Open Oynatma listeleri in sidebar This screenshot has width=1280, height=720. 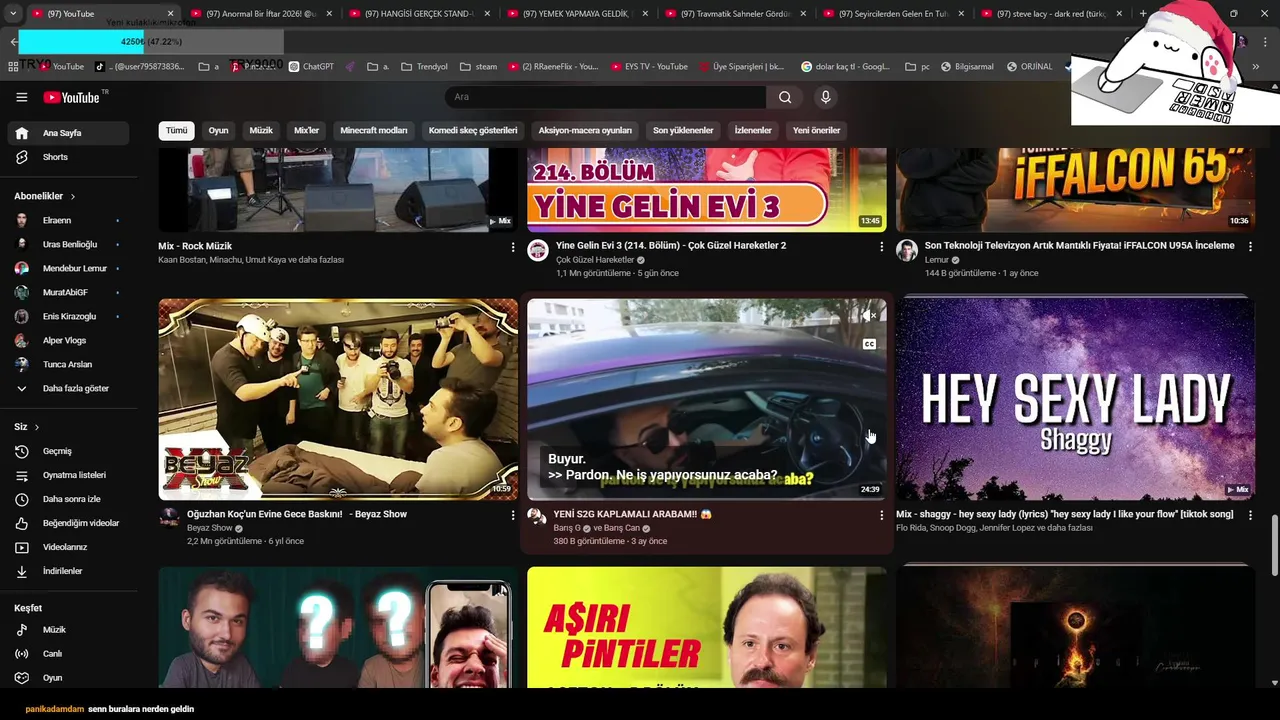click(68, 475)
